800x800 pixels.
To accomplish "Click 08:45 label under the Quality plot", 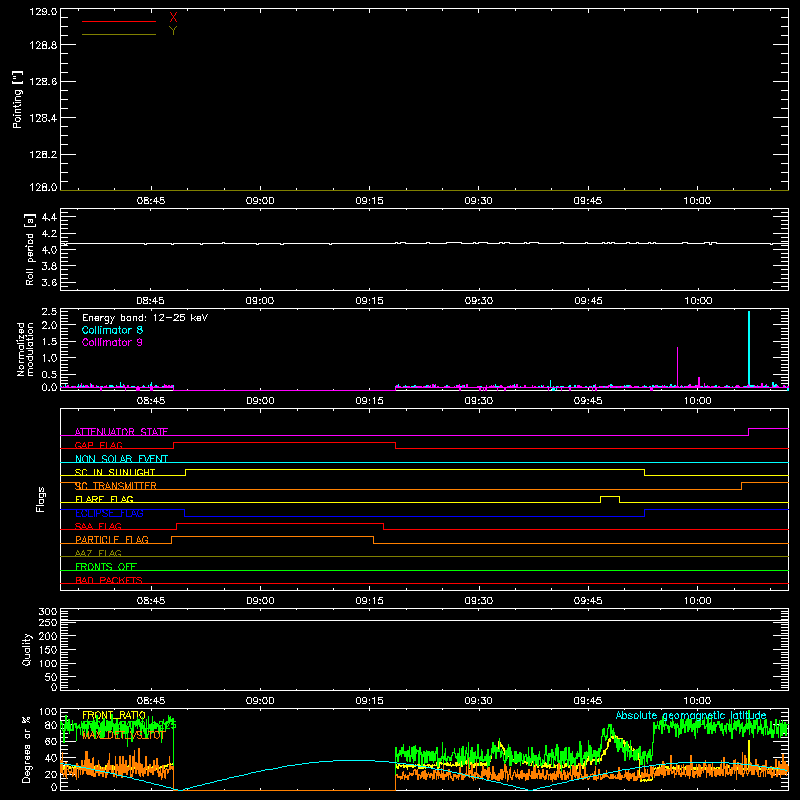I will click(151, 701).
